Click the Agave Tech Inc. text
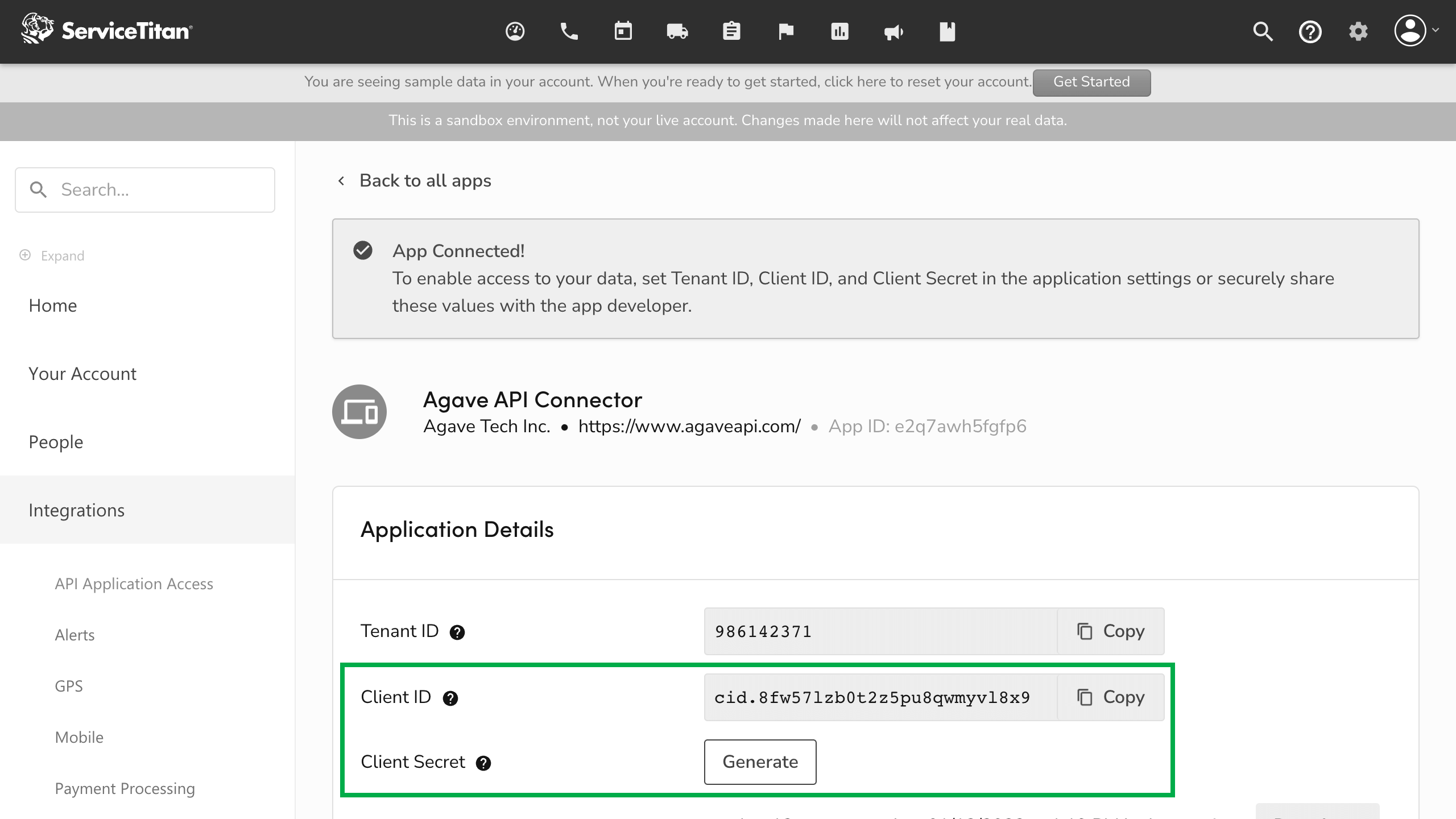Screen dimensions: 1456x819 487,426
